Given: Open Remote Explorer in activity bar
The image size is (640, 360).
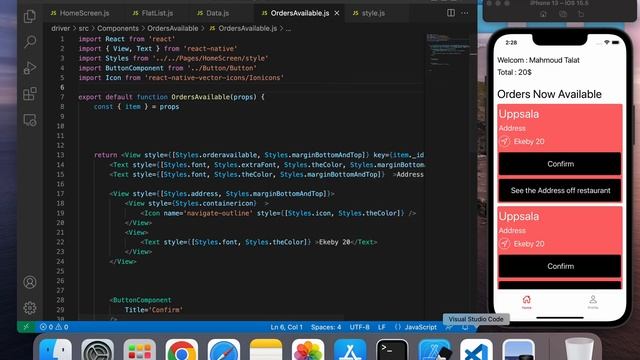Looking at the screenshot, I should click(30, 120).
